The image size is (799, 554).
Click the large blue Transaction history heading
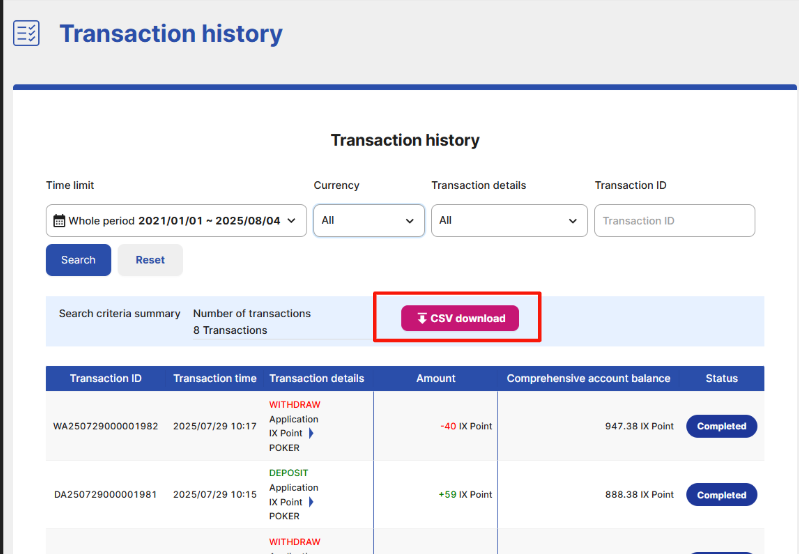[171, 34]
